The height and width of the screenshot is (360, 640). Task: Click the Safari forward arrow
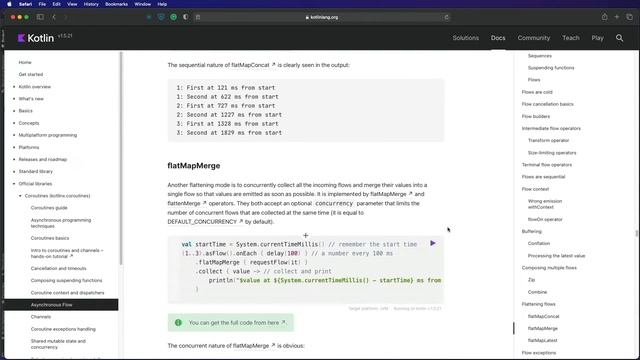[x=65, y=17]
